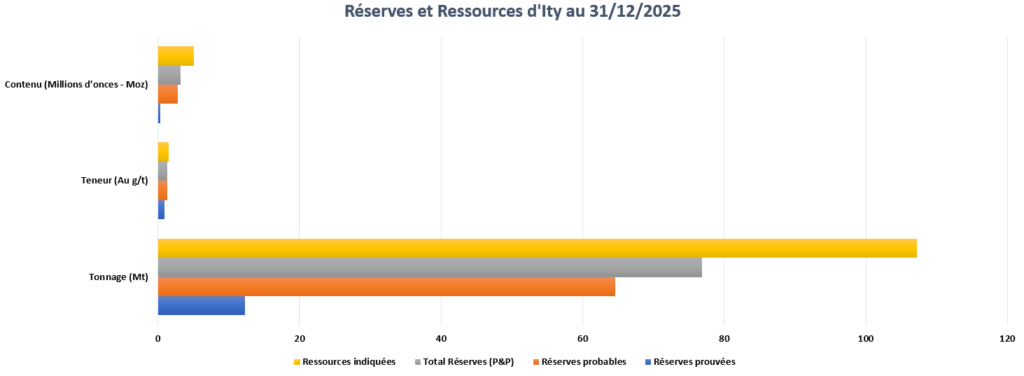This screenshot has width=1024, height=376.
Task: Click the x-axis value 120
Action: click(x=1007, y=339)
